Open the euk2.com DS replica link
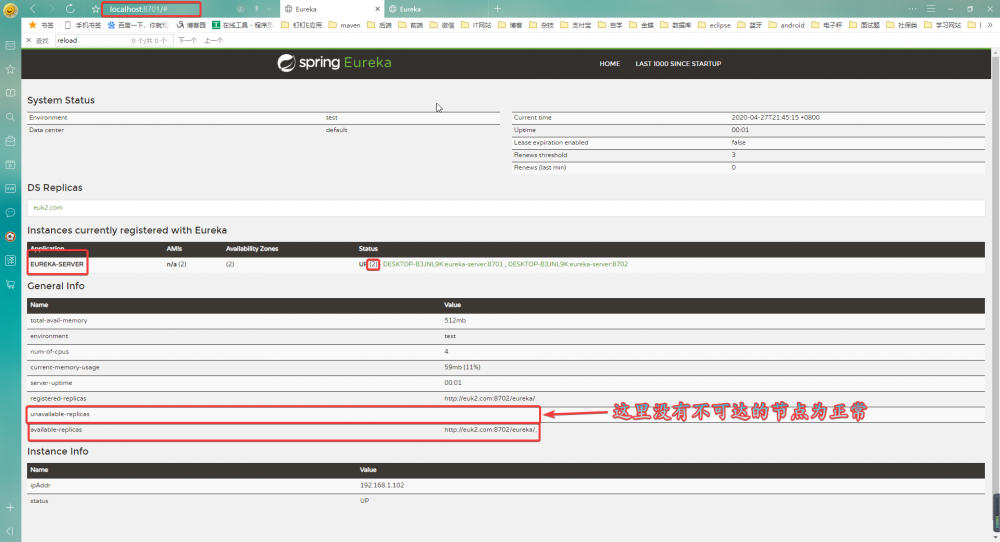 (x=48, y=207)
